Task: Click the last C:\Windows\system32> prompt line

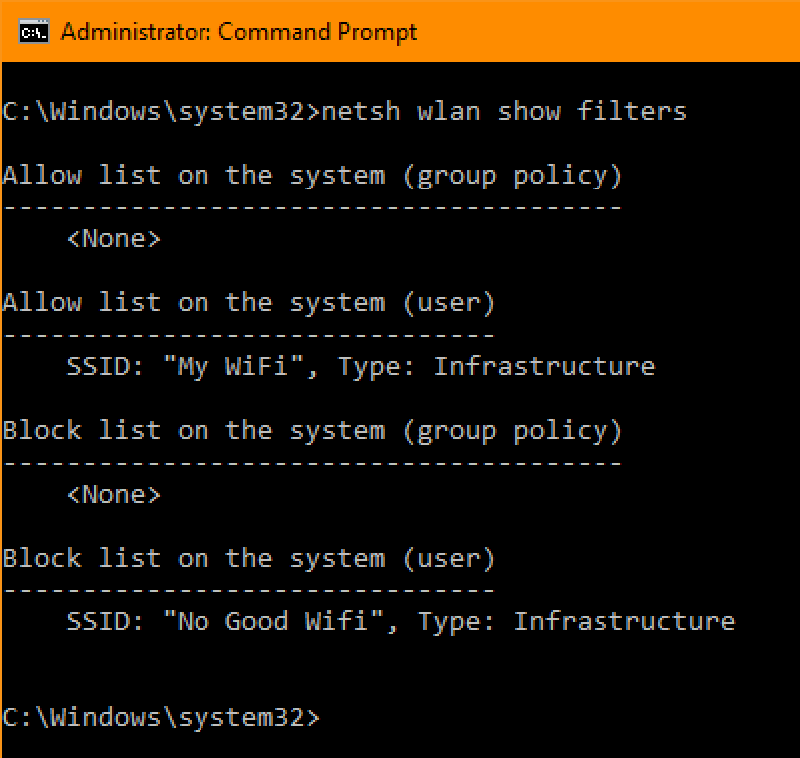Action: [x=160, y=718]
